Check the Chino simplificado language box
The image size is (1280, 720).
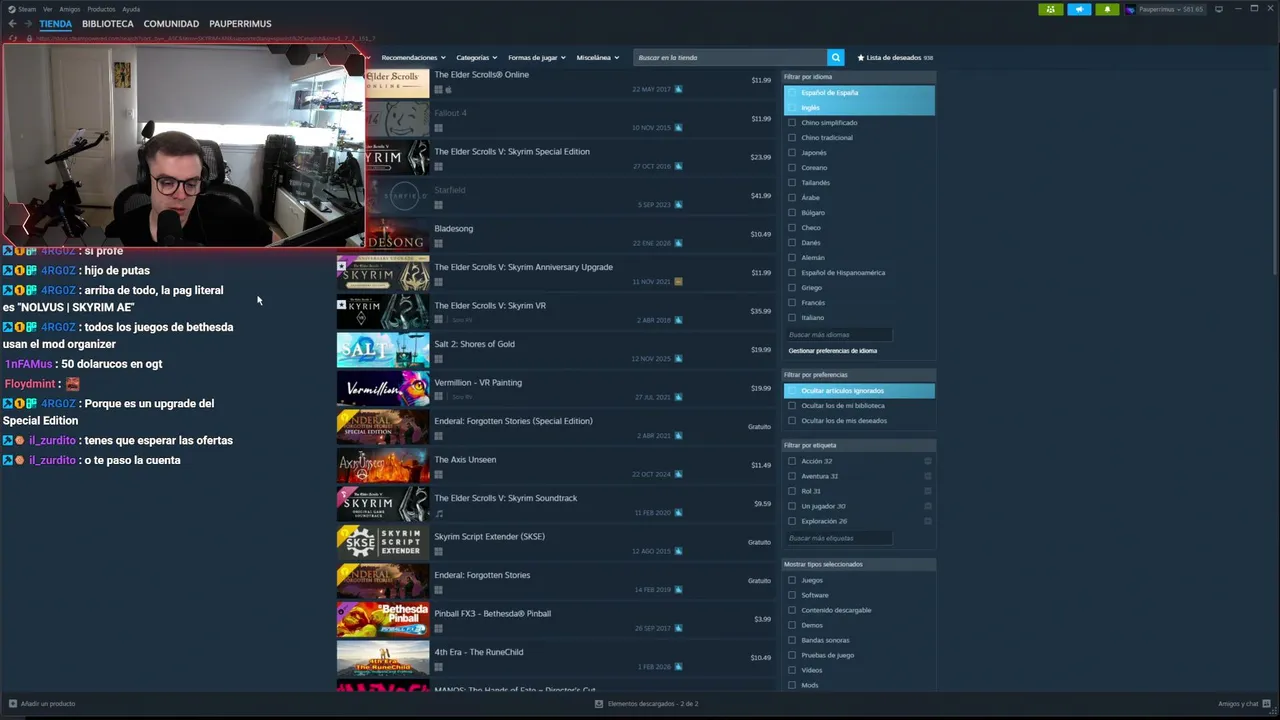(792, 122)
